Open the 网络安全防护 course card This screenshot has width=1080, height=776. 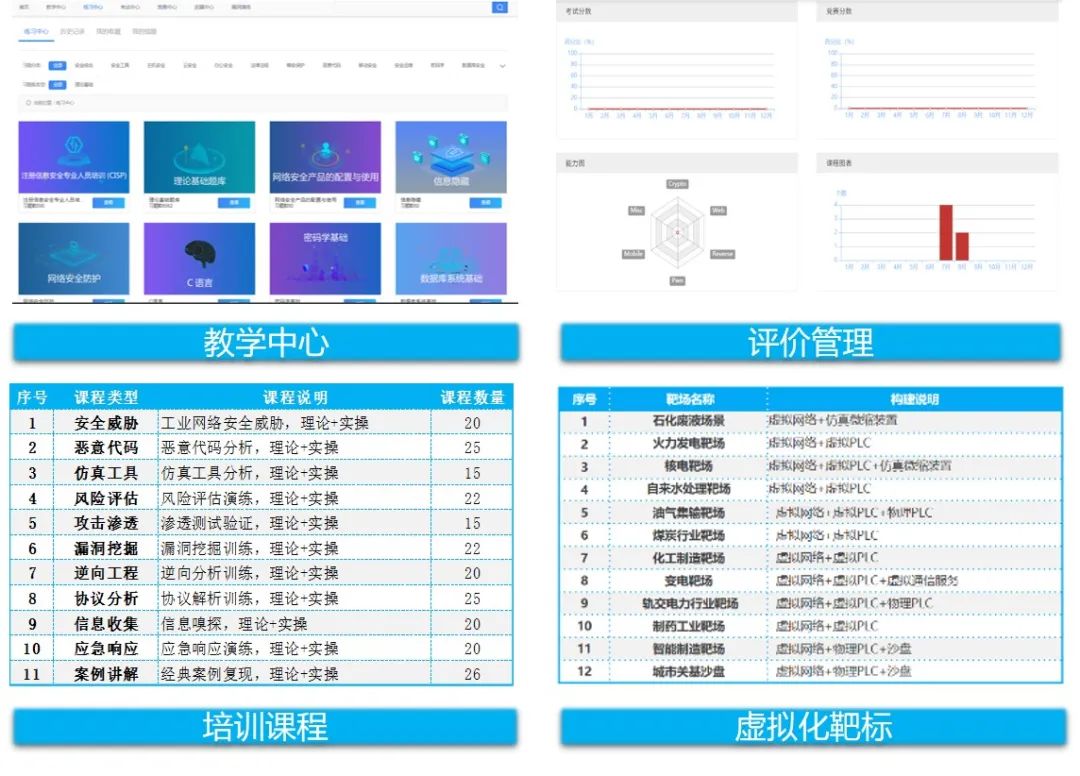(x=74, y=258)
